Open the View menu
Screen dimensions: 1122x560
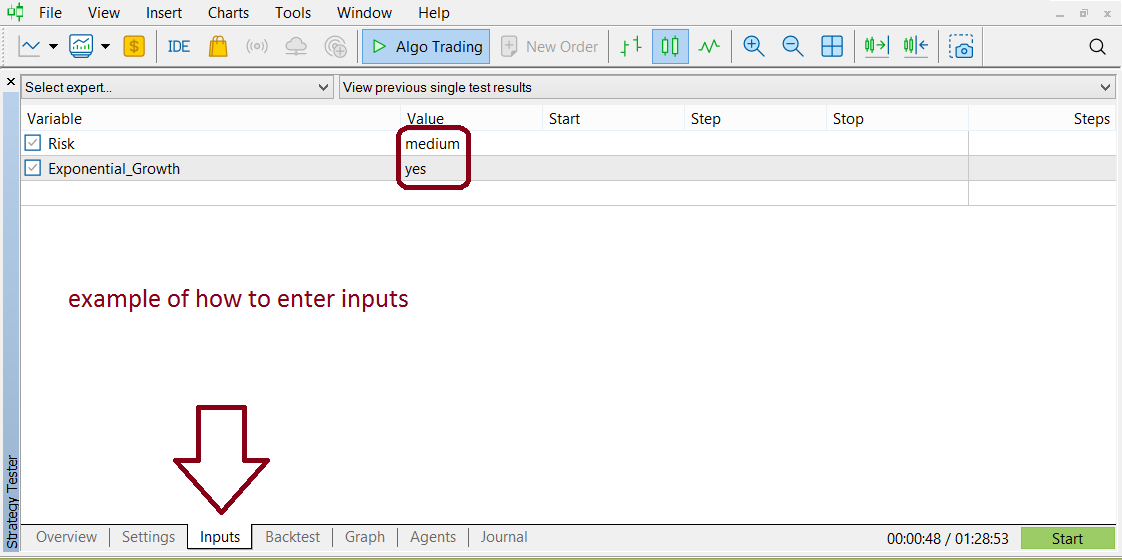(104, 13)
